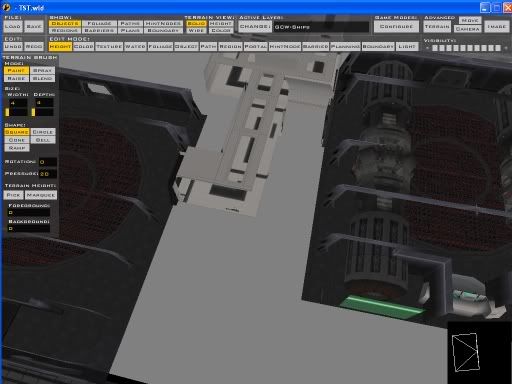
Task: Switch edit mode to Color
Action: pos(84,47)
